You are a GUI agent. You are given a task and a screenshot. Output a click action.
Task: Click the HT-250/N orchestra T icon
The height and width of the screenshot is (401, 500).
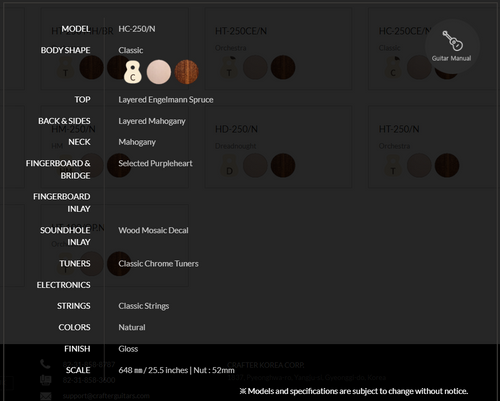[393, 166]
